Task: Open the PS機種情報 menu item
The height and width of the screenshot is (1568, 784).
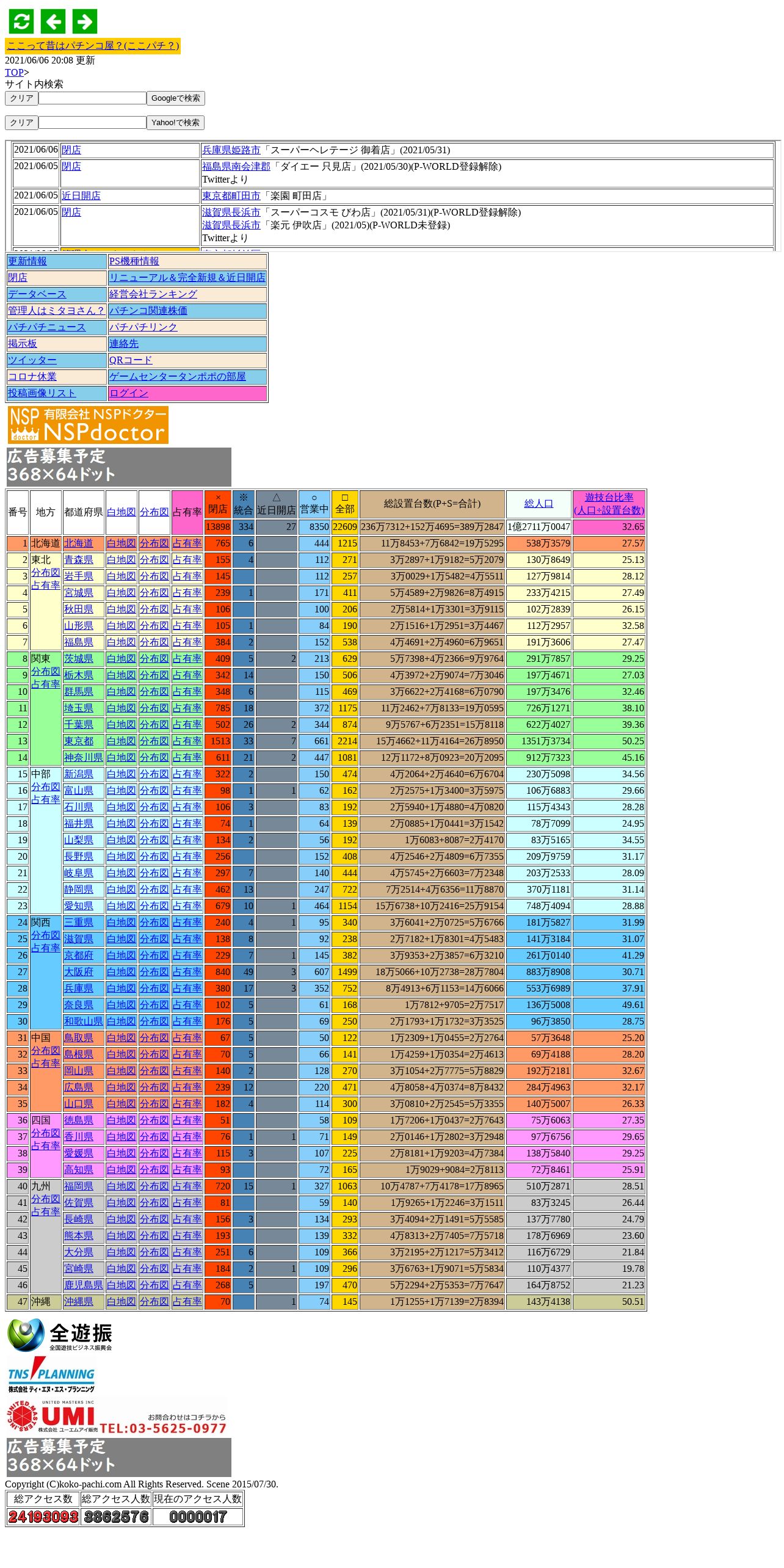Action: coord(134,261)
